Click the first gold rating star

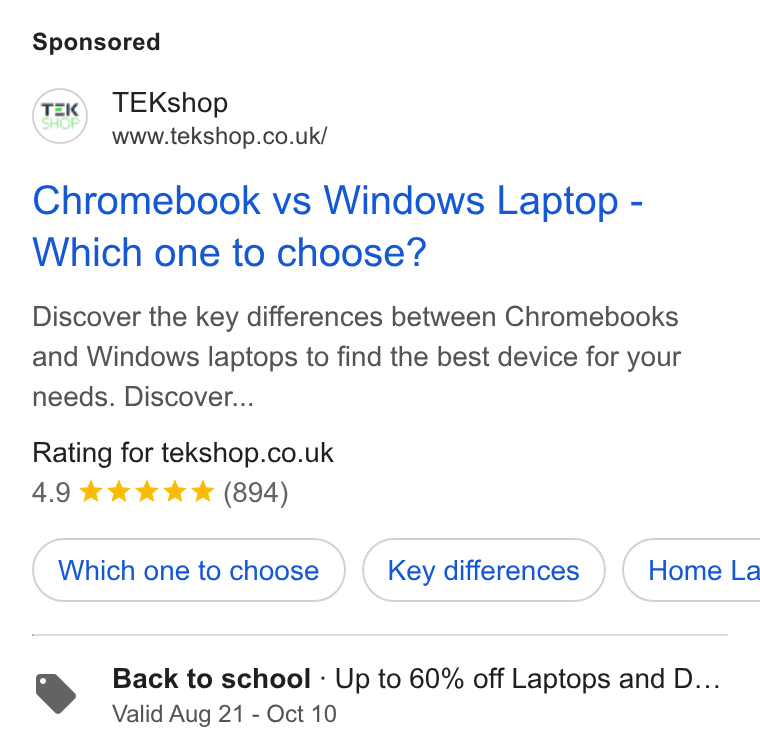point(91,492)
